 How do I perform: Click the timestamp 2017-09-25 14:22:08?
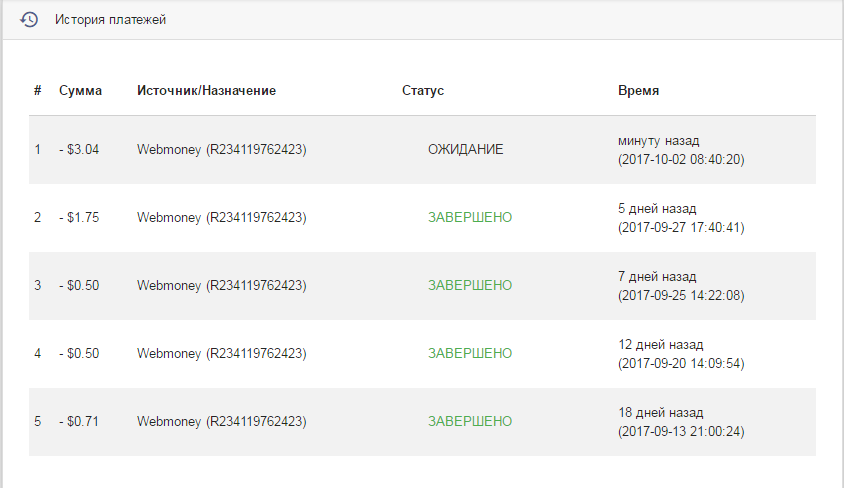(681, 295)
